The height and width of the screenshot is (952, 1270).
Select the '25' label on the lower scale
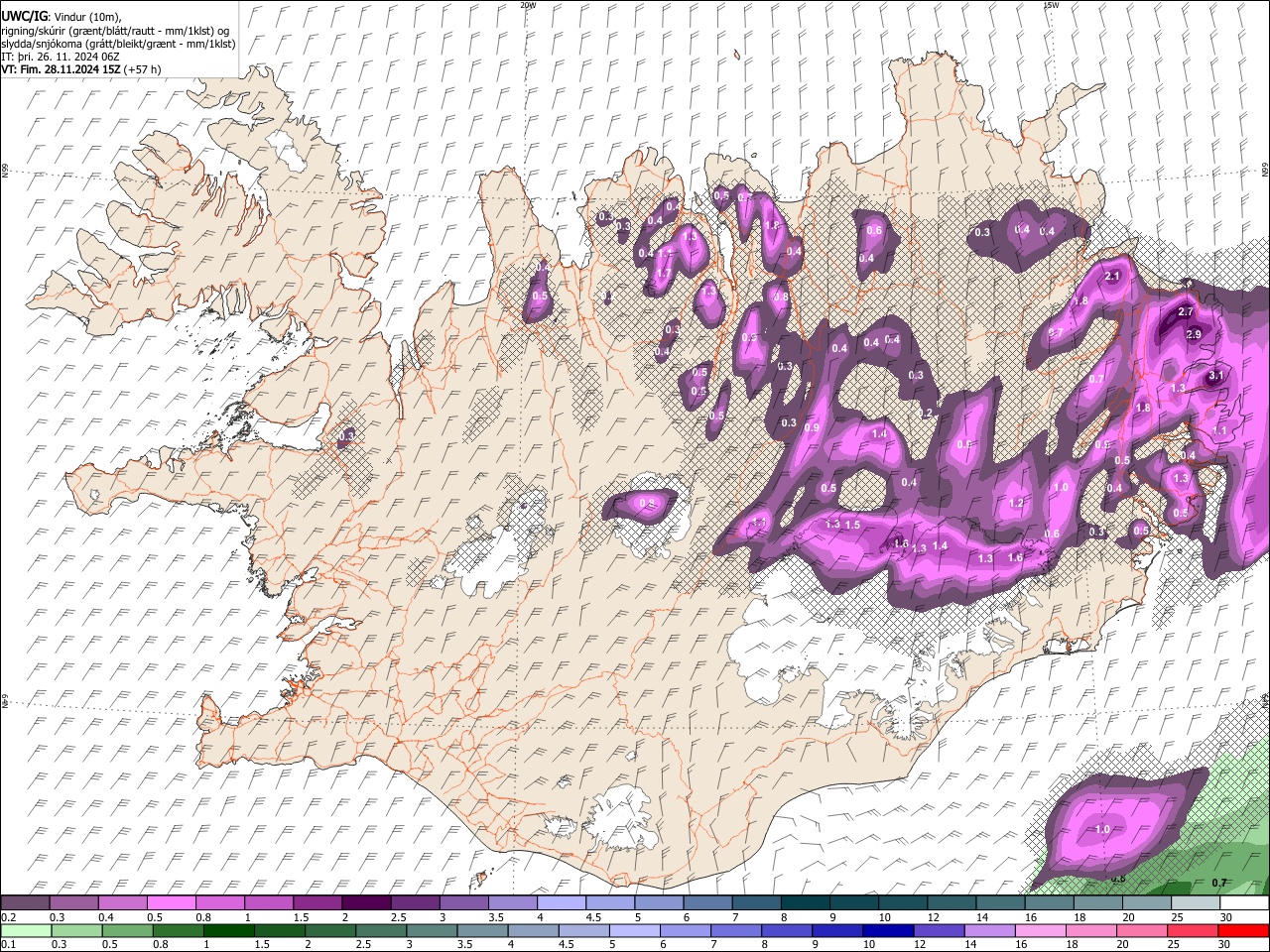[x=1174, y=944]
